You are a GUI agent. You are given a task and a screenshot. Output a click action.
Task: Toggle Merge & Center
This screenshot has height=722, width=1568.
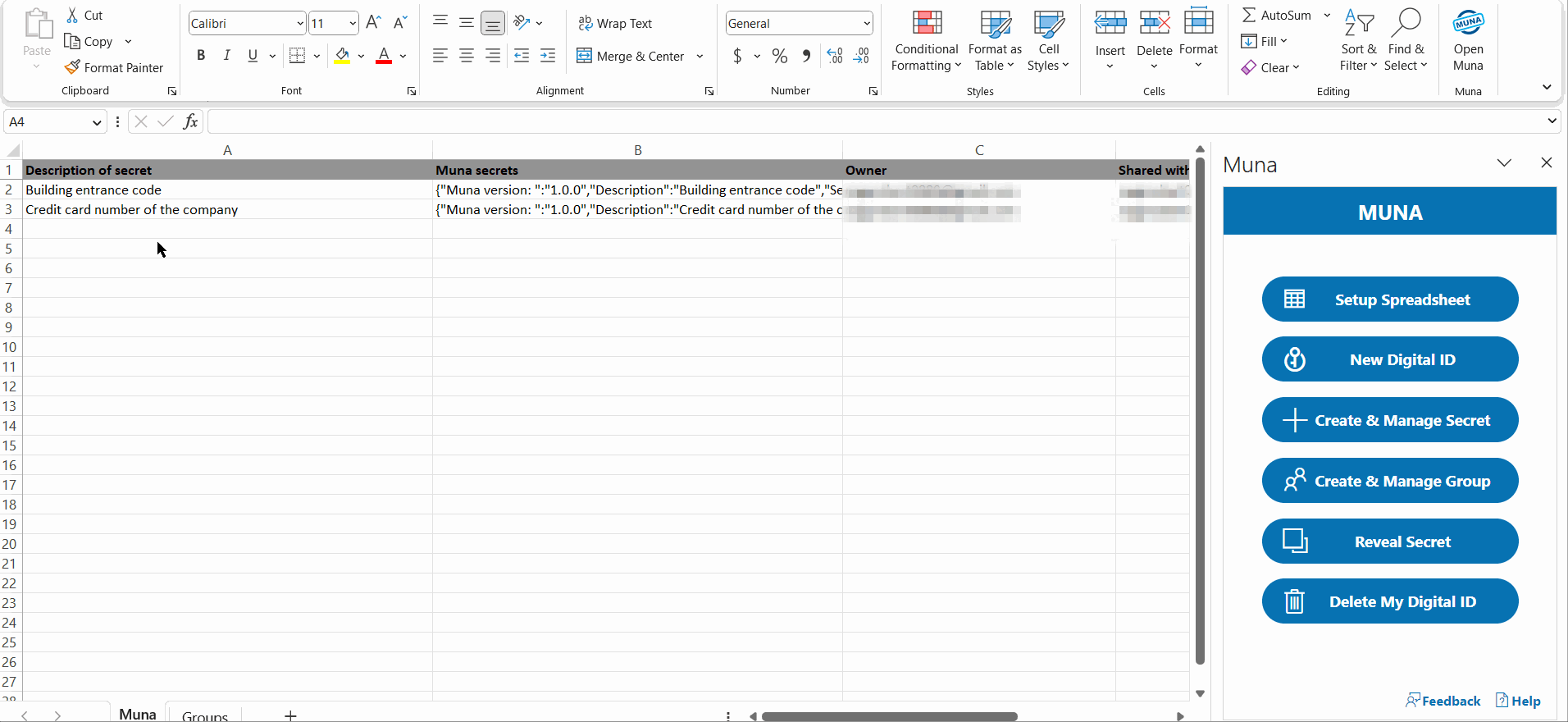[630, 56]
